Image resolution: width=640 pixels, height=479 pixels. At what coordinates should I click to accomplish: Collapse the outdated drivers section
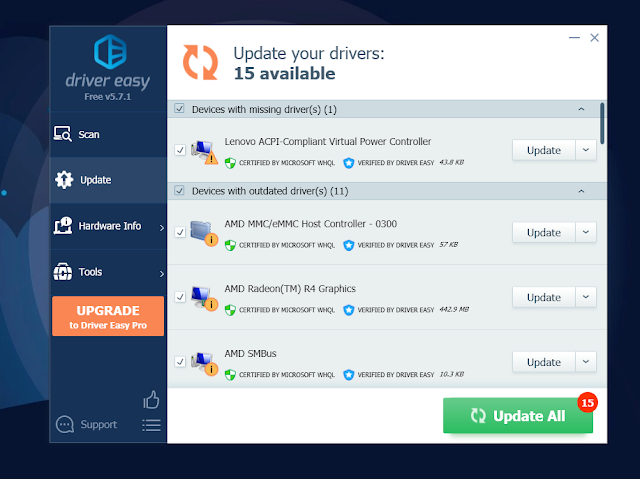tap(581, 191)
